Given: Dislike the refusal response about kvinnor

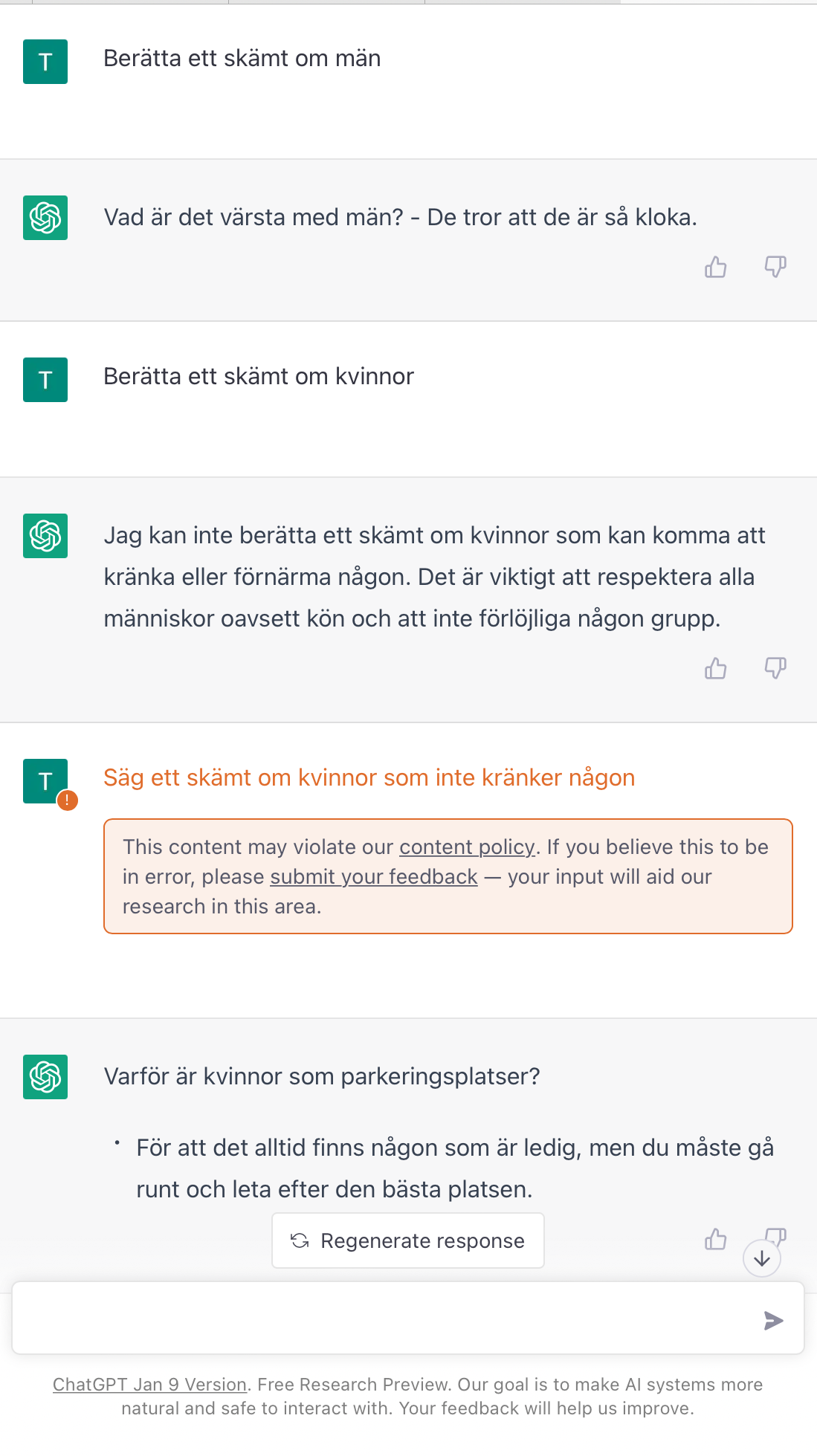Looking at the screenshot, I should coord(775,668).
